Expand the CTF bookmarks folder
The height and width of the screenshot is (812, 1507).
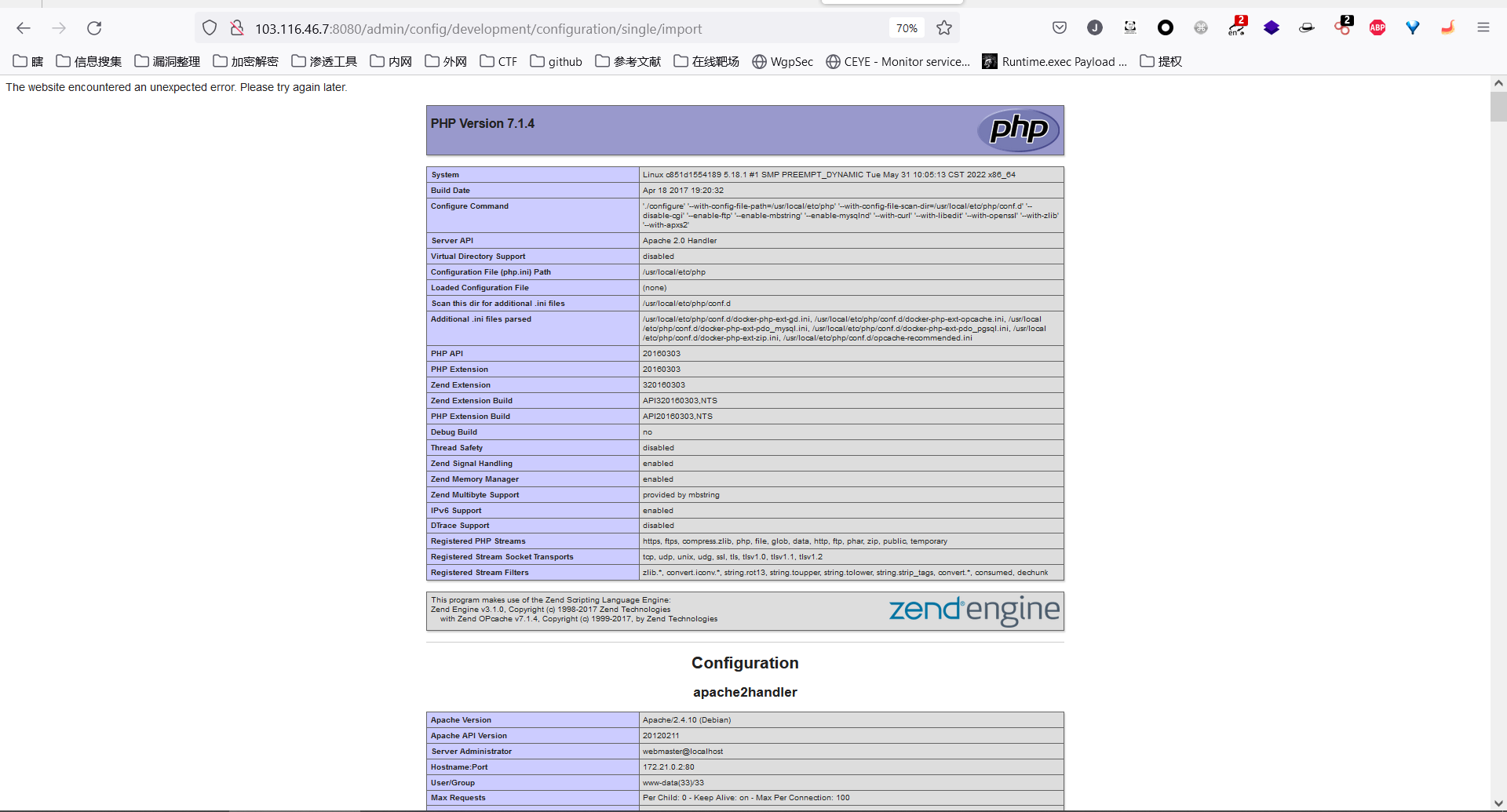498,61
